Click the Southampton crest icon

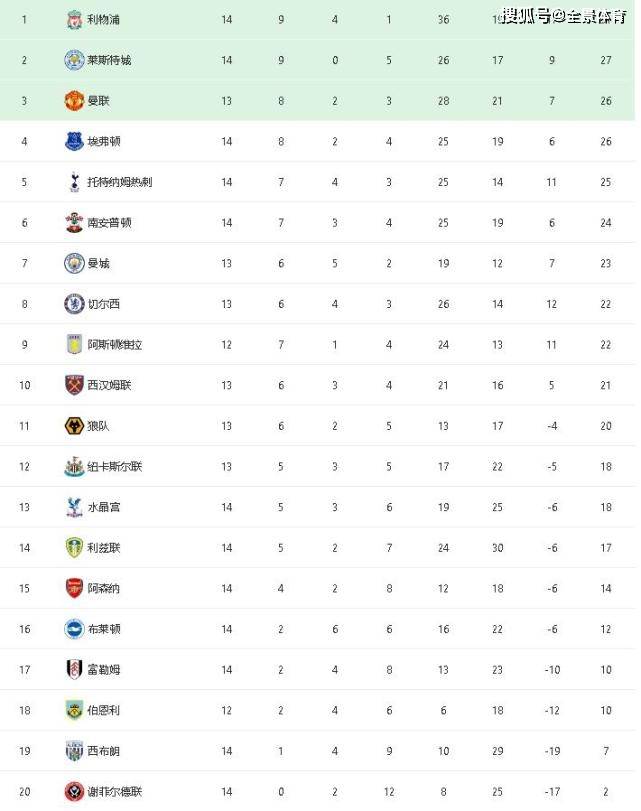click(x=74, y=222)
